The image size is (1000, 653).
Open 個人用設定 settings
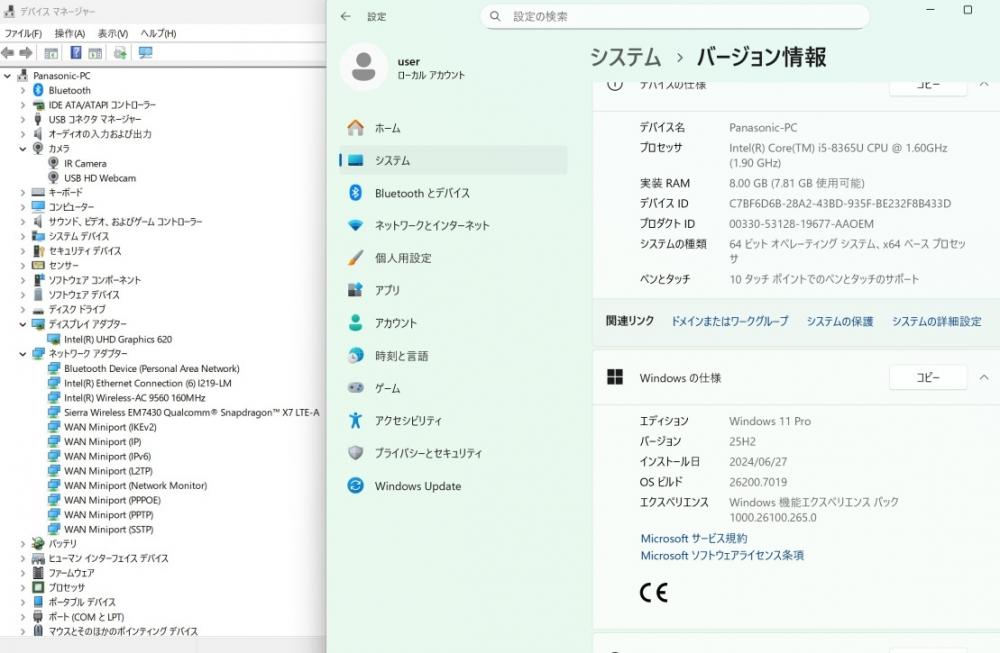pos(453,258)
